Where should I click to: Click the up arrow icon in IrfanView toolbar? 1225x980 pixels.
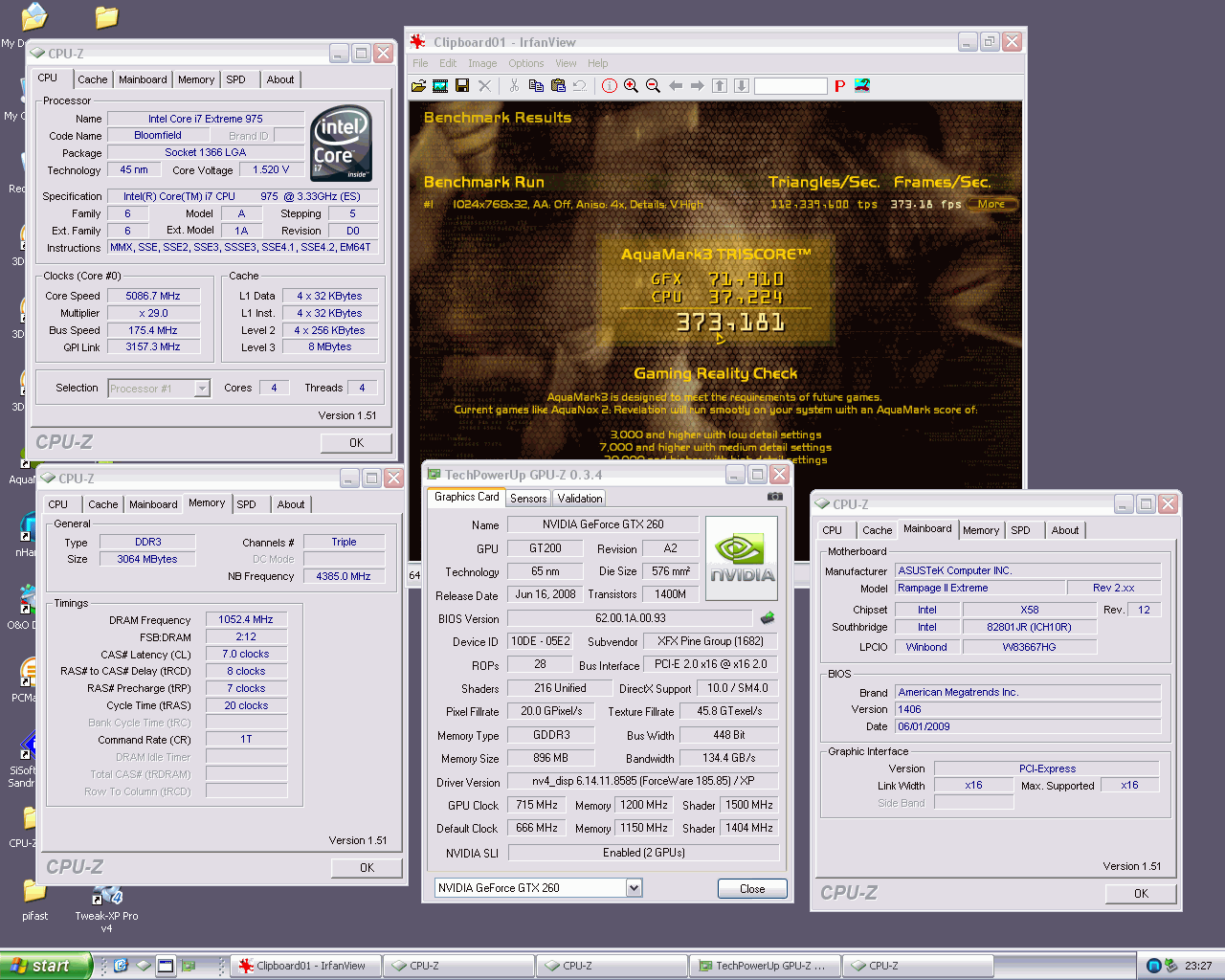click(720, 86)
